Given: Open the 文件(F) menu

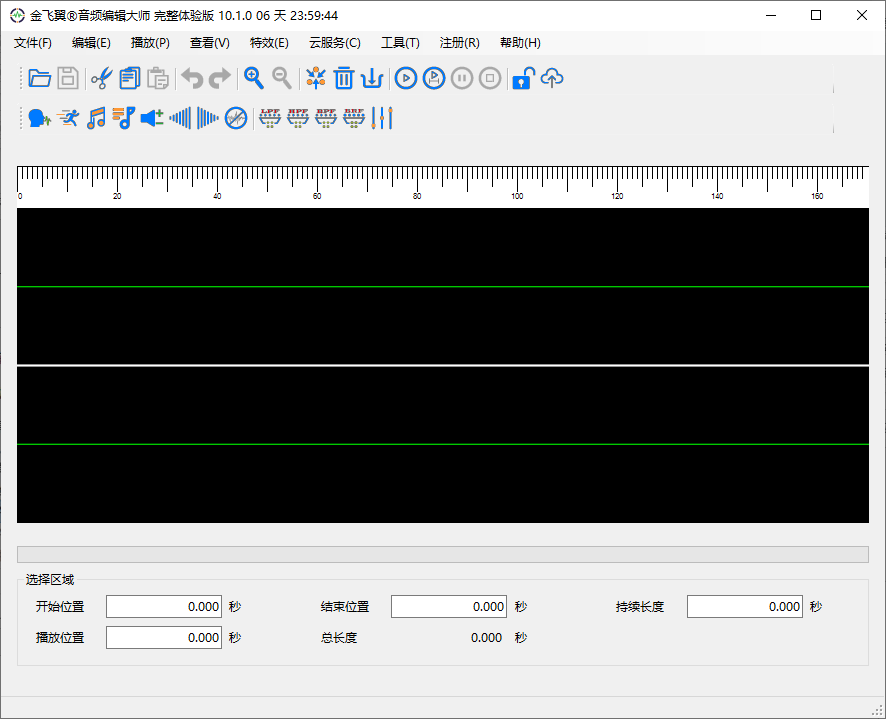Looking at the screenshot, I should [33, 43].
